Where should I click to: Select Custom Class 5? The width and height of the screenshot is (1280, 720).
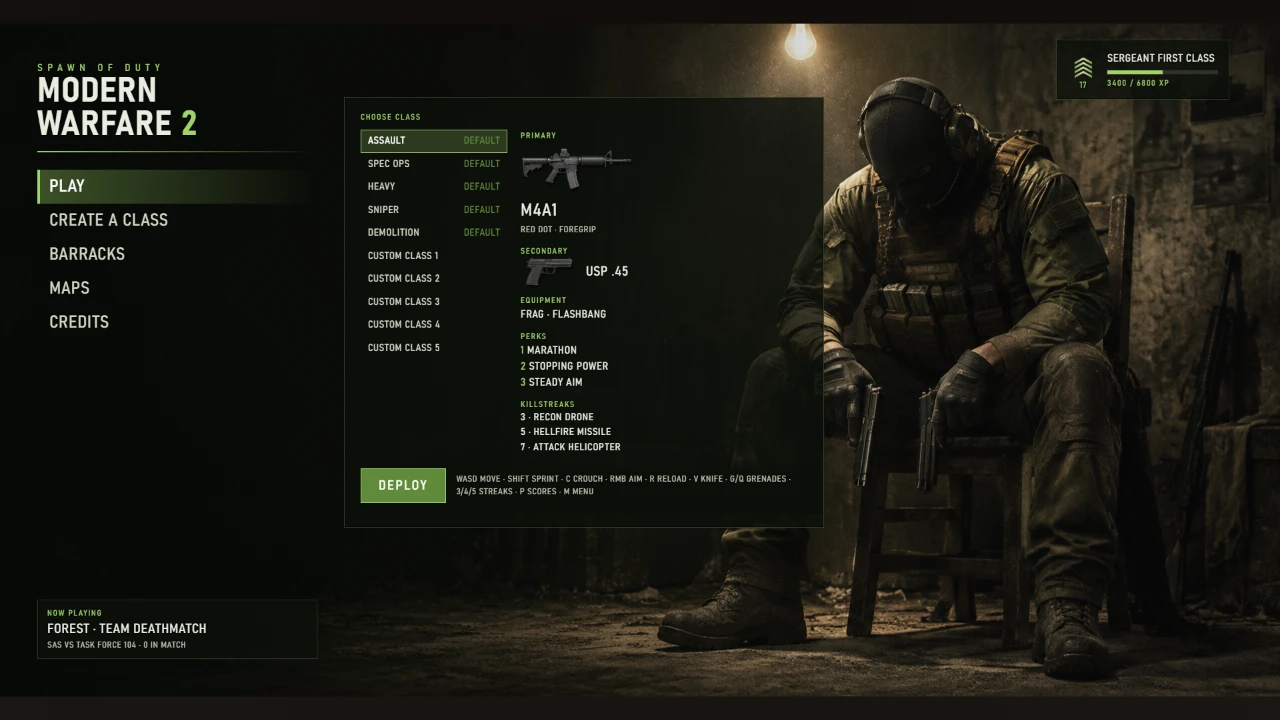(x=434, y=348)
